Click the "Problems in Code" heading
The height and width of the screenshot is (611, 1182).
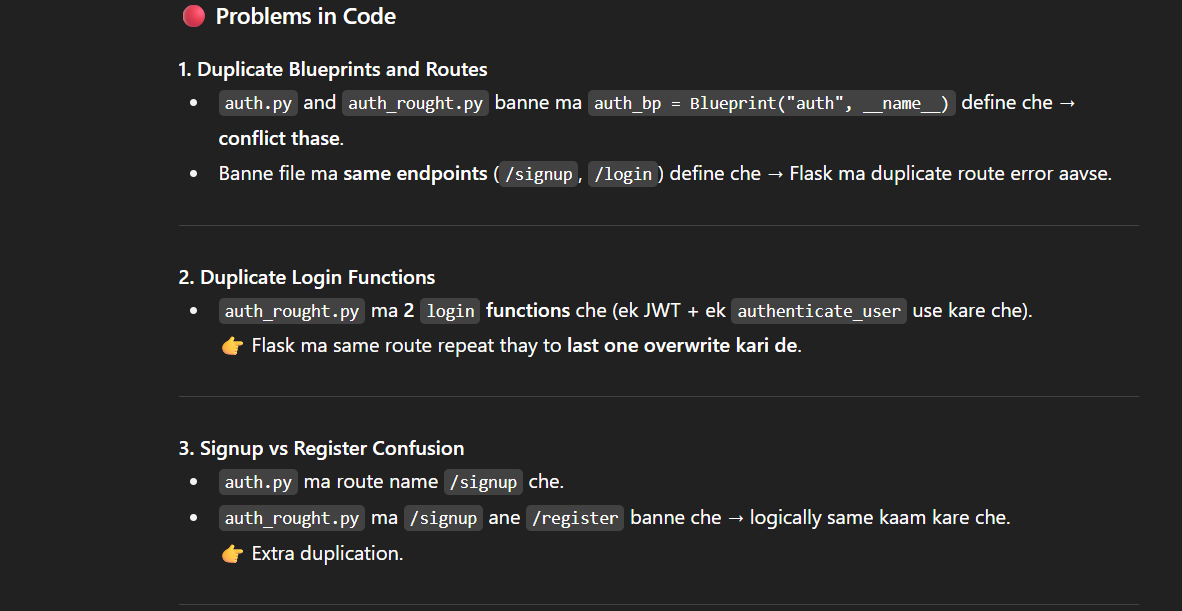pos(306,16)
